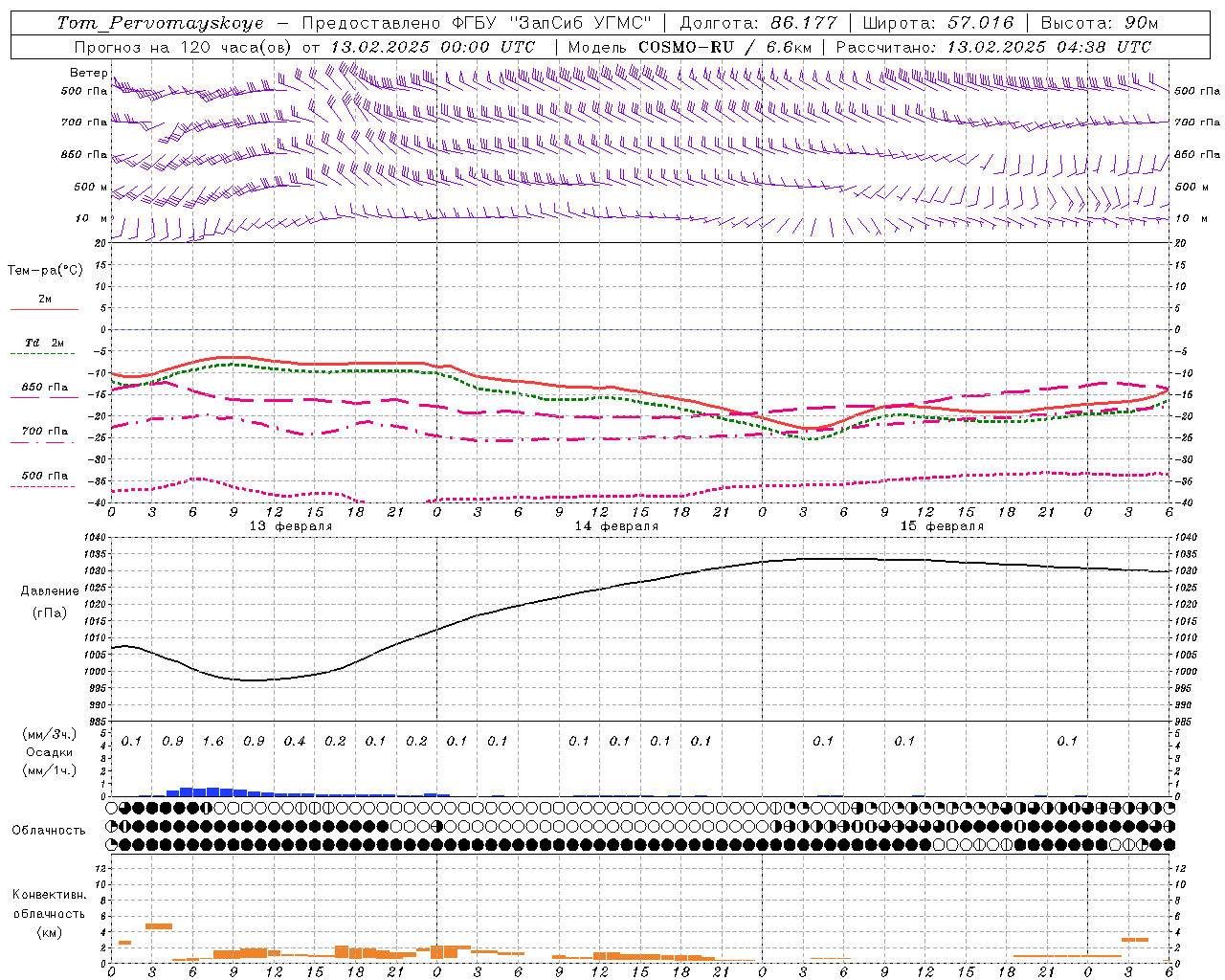Click the Долгота: 86.177 value
1225x980 pixels.
[759, 23]
